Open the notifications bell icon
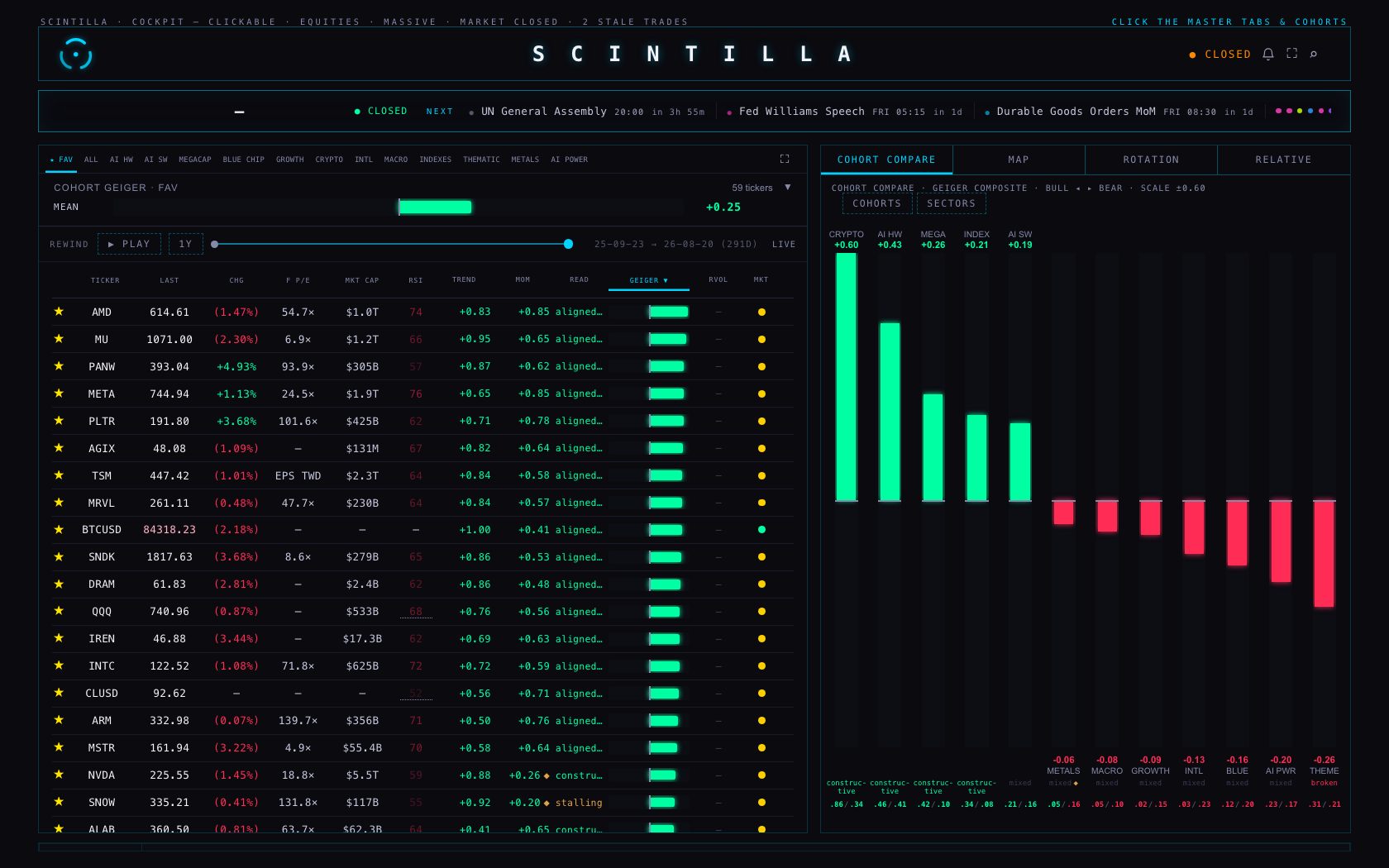Viewport: 1389px width, 868px height. 1267,54
